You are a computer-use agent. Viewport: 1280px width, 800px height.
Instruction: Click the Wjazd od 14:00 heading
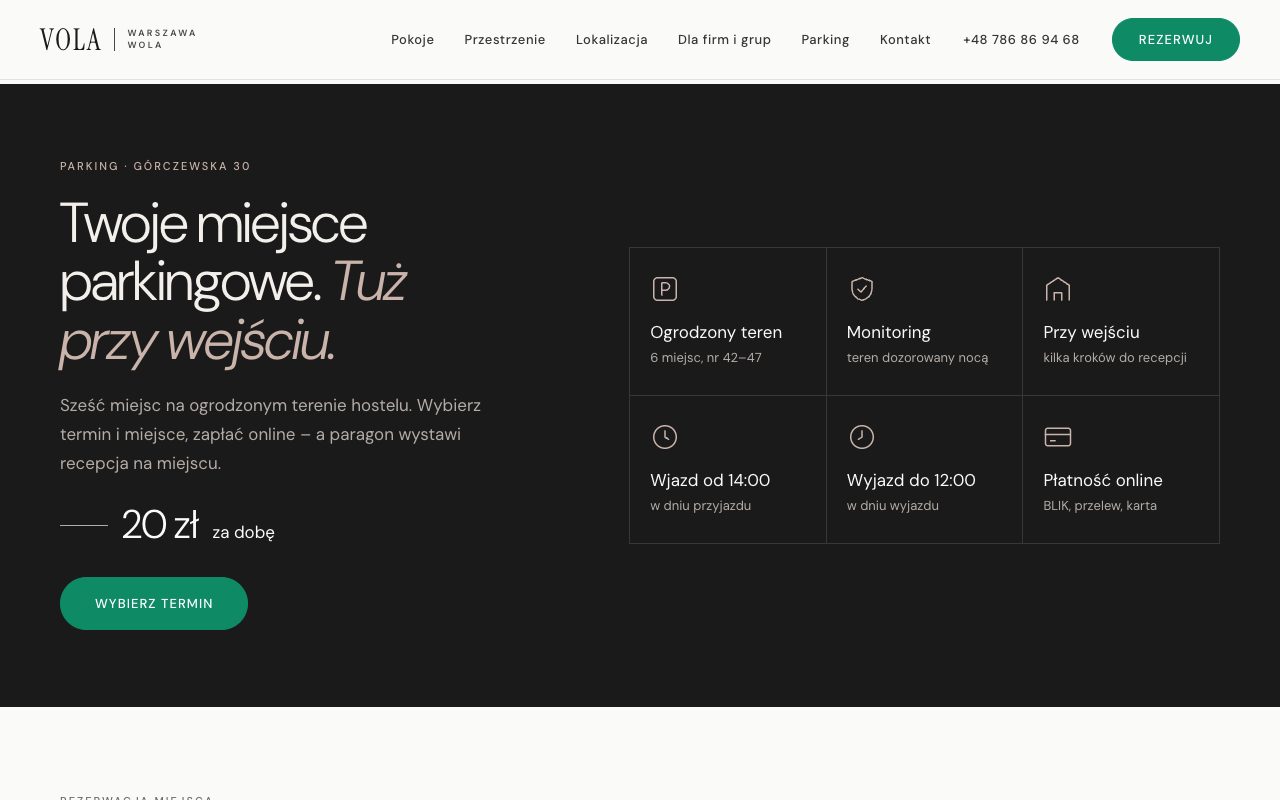710,480
